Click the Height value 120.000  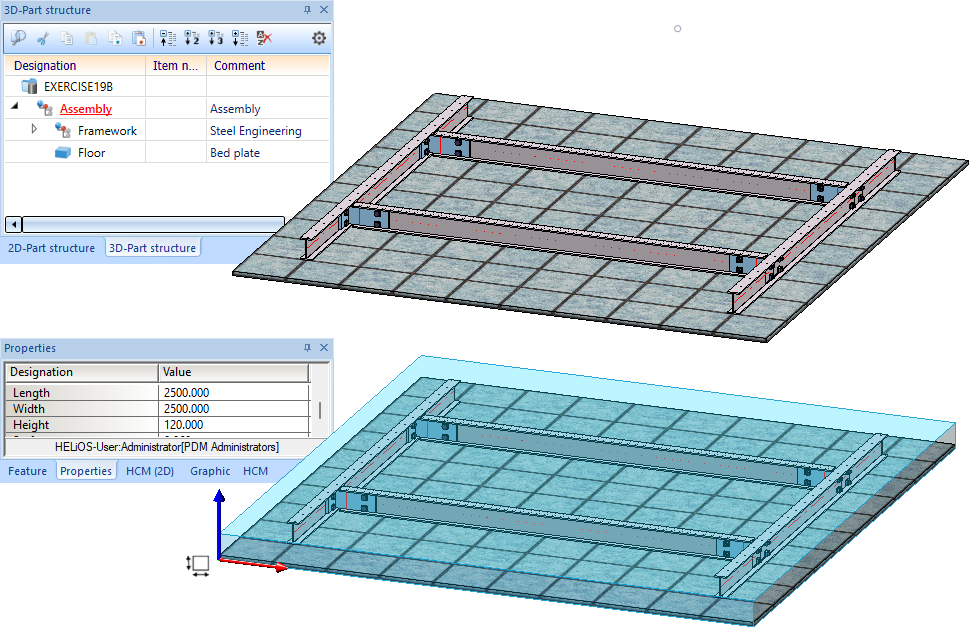tap(234, 425)
